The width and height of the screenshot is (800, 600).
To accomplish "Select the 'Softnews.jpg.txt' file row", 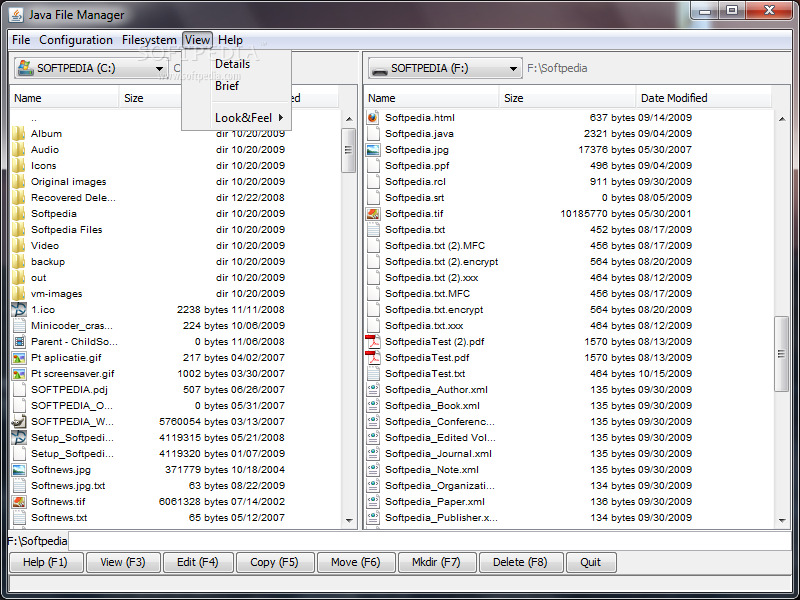I will [x=175, y=486].
